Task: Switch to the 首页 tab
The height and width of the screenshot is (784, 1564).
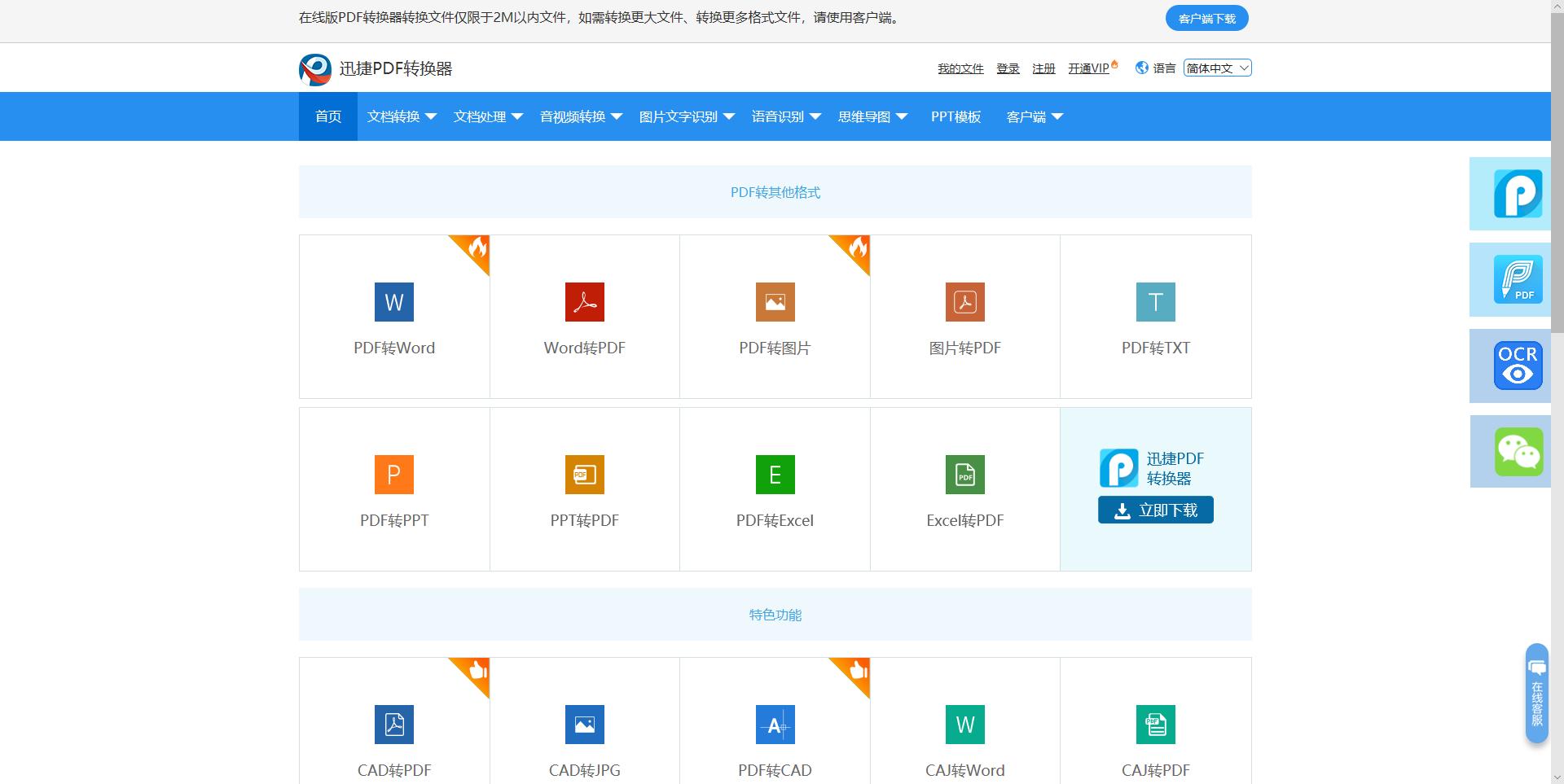Action: [327, 116]
